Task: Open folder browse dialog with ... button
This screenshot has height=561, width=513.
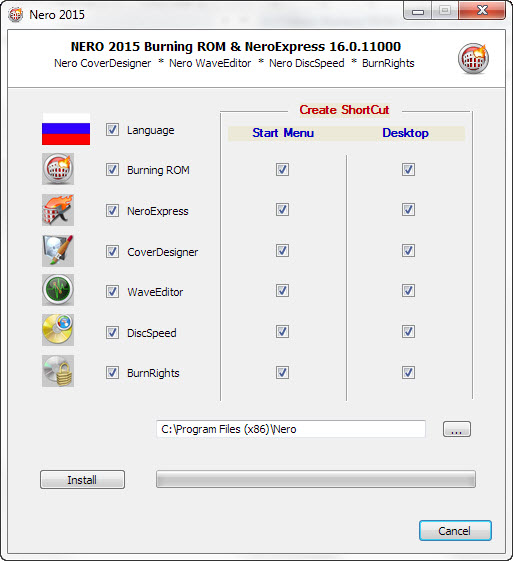Action: [457, 429]
